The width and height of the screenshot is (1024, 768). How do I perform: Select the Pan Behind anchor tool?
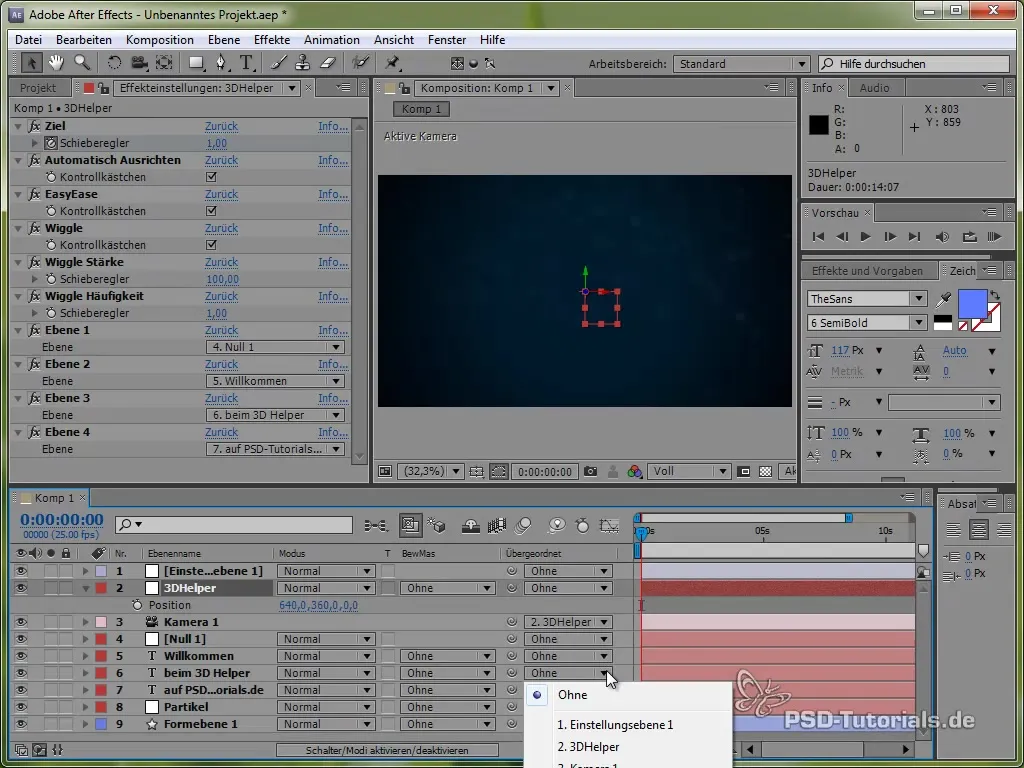click(164, 63)
